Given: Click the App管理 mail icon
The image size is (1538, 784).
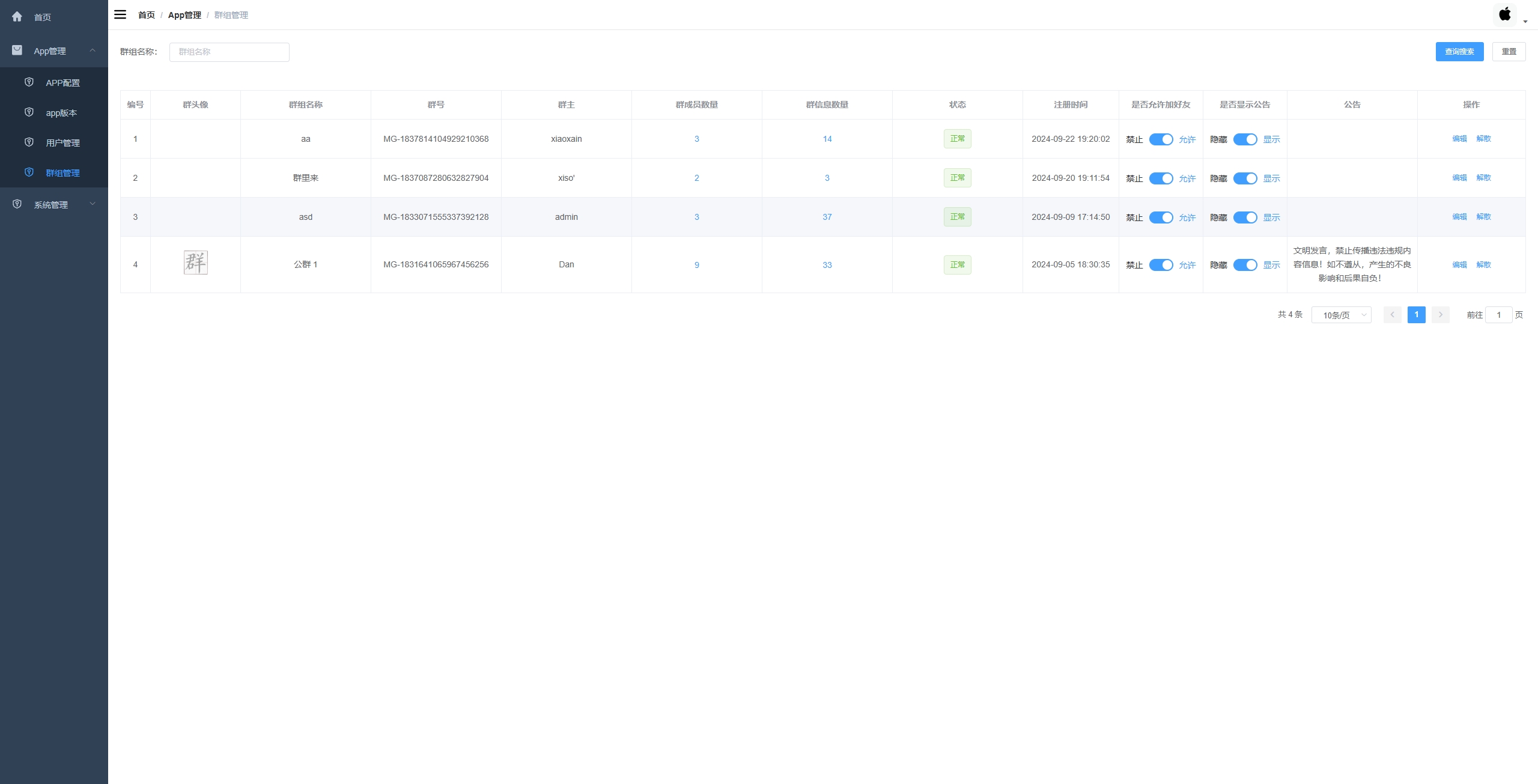Looking at the screenshot, I should [17, 50].
